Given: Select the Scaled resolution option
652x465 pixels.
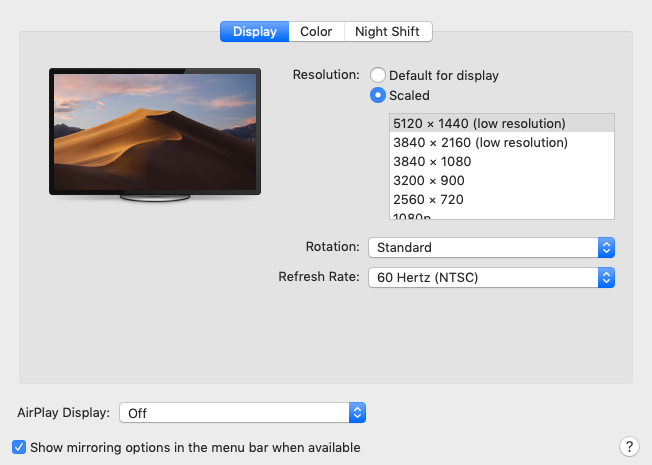Looking at the screenshot, I should point(378,95).
